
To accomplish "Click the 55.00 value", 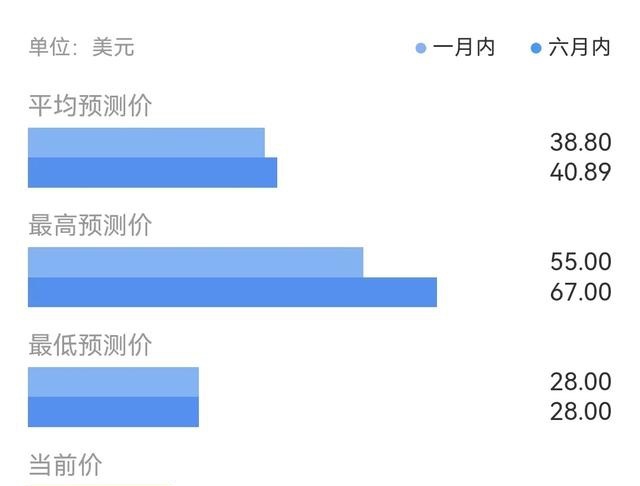I will pos(580,262).
